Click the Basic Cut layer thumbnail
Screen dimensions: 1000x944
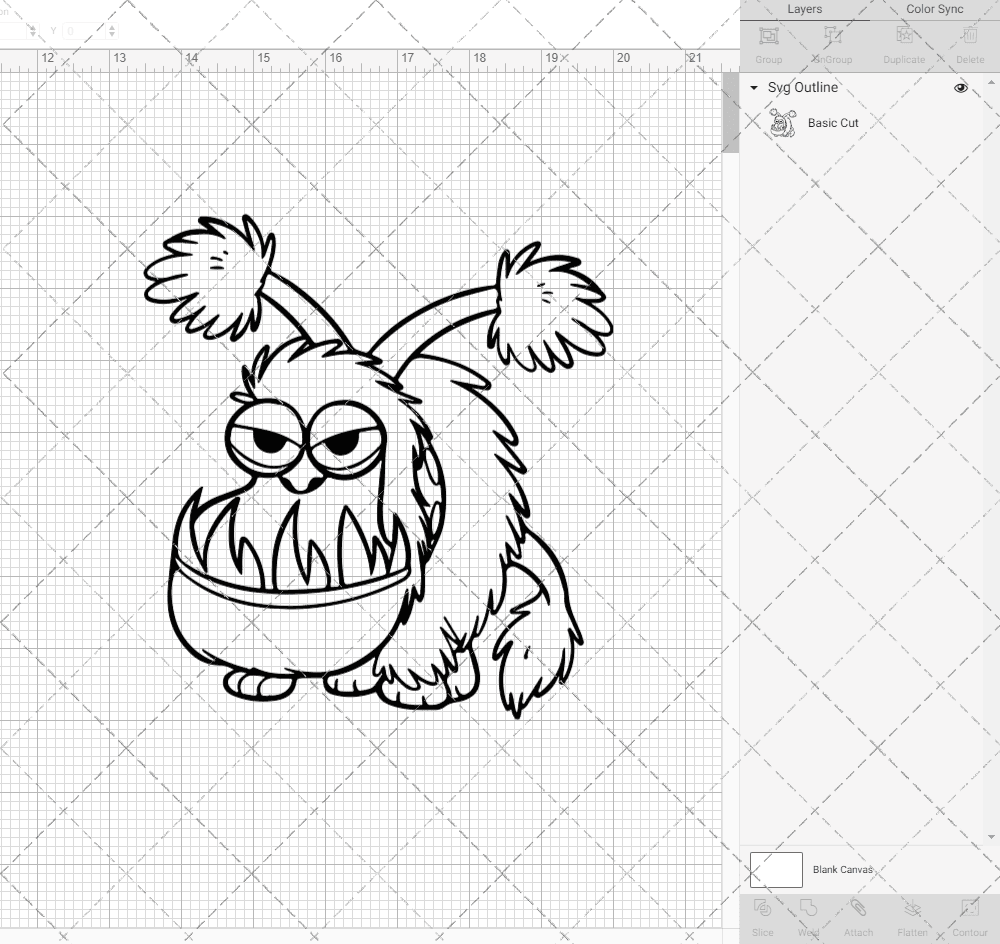click(781, 123)
